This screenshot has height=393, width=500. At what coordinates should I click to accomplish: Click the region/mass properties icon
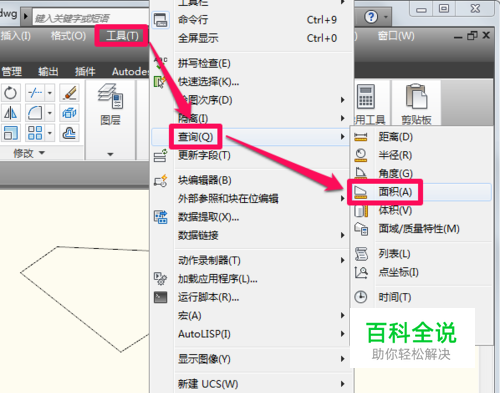[361, 229]
